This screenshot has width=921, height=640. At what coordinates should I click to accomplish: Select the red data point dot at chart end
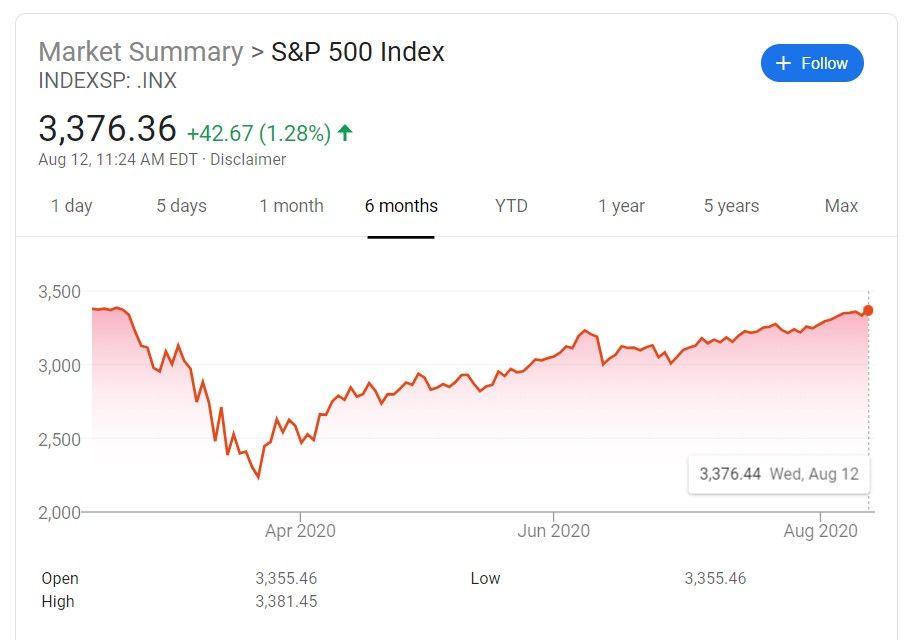tap(869, 310)
